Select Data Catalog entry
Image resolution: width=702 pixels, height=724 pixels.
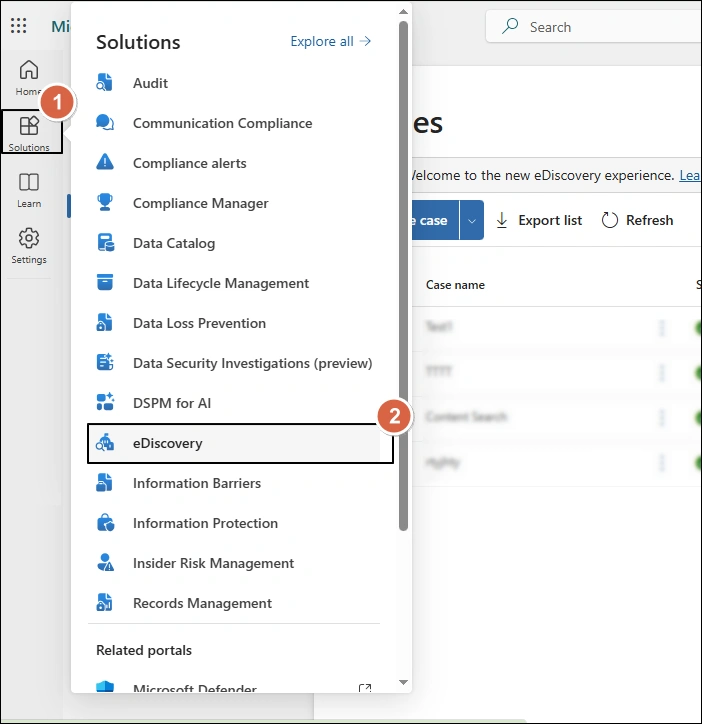click(x=234, y=243)
